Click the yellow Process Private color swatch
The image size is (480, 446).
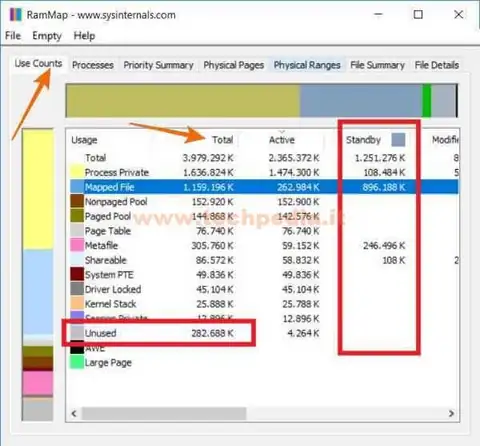point(77,172)
